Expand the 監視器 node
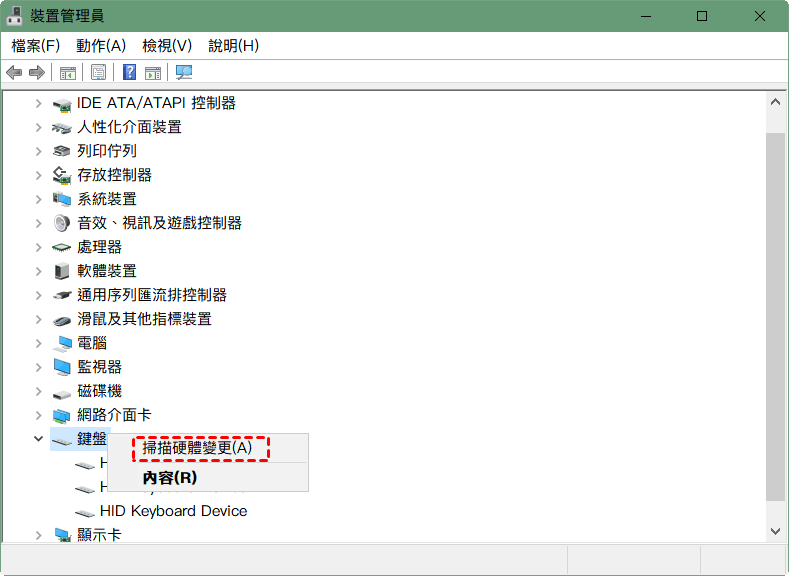 [x=38, y=367]
